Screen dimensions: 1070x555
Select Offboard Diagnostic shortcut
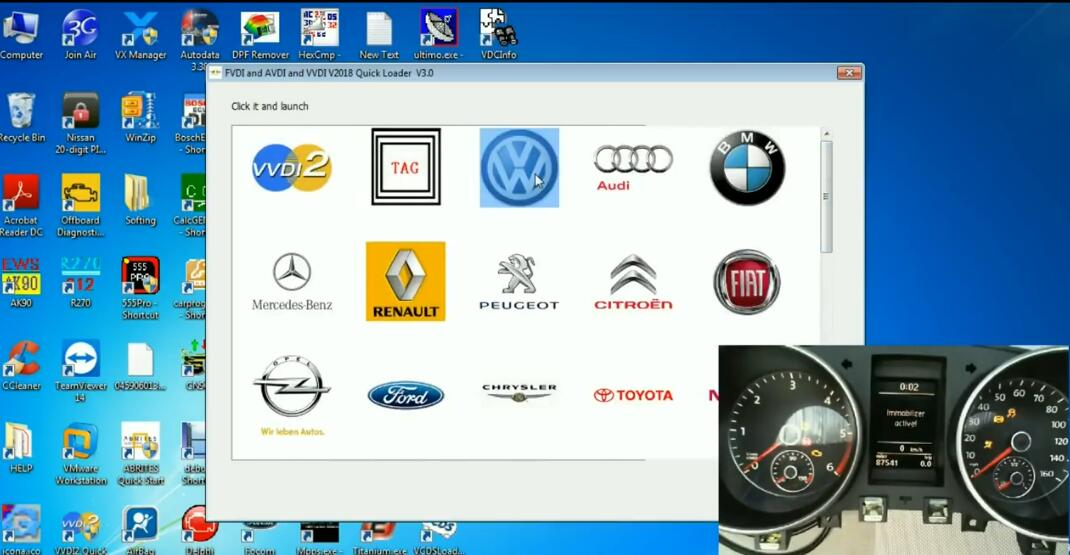(x=81, y=207)
